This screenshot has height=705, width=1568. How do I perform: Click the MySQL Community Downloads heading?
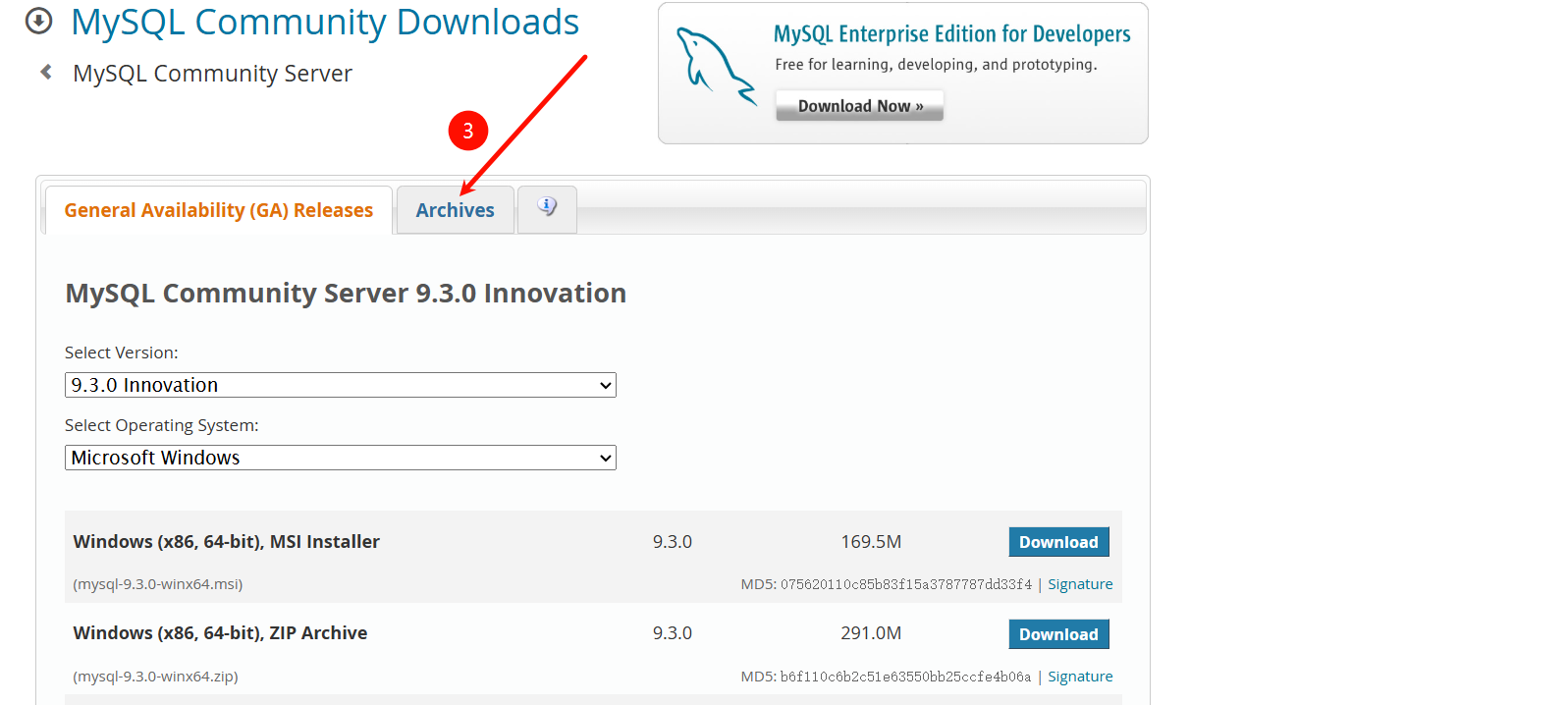coord(325,22)
